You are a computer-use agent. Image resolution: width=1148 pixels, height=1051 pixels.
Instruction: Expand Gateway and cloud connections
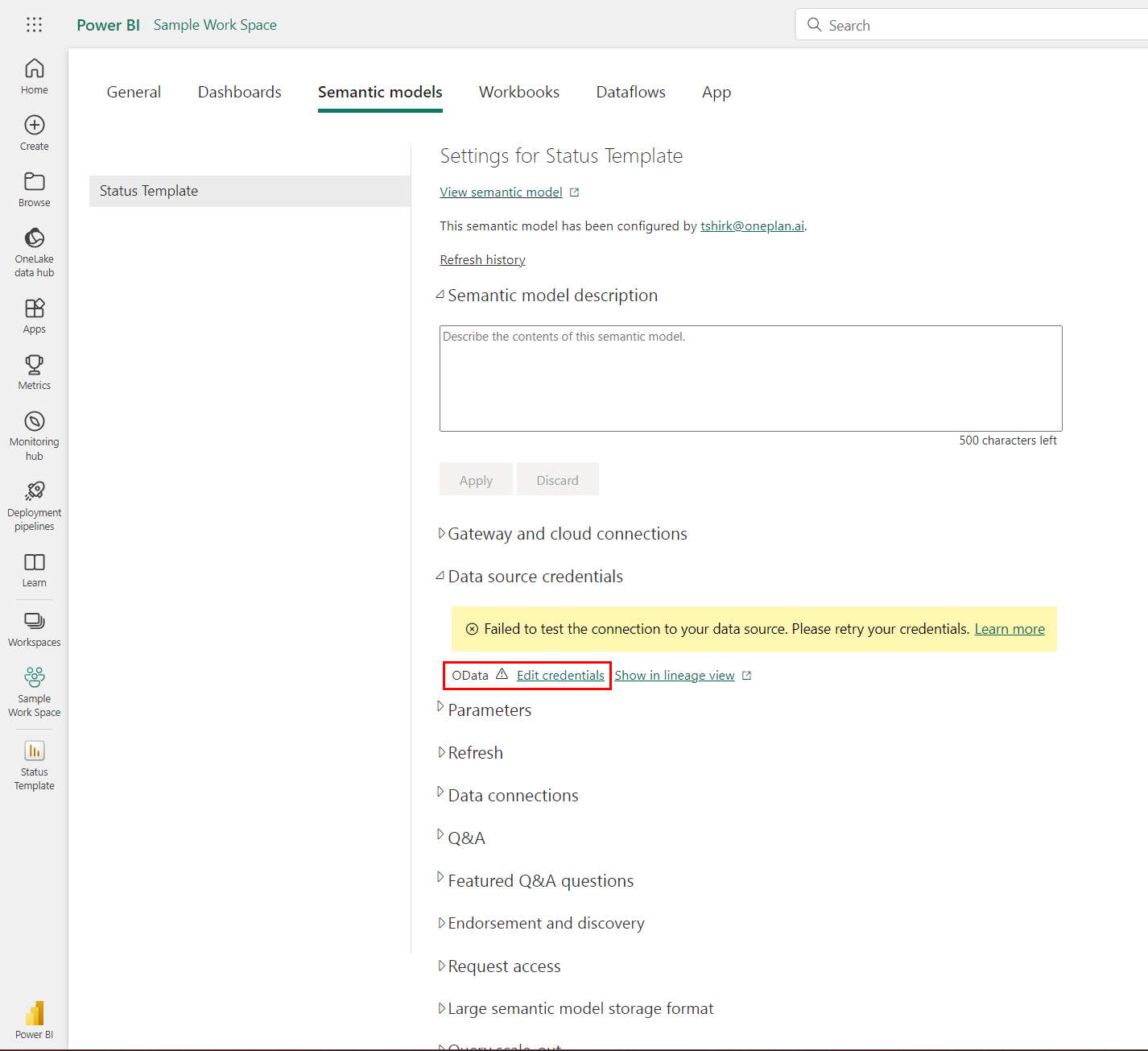point(441,533)
